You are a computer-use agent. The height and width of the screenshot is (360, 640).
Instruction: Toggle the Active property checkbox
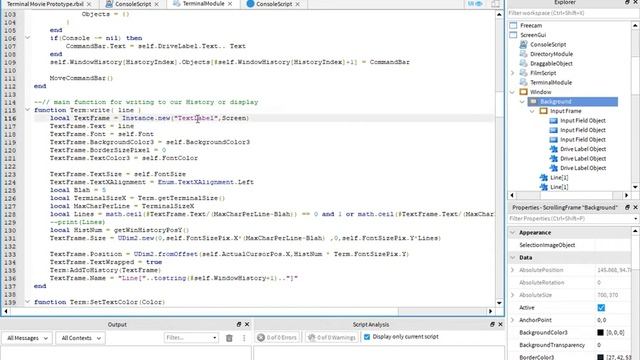pos(601,307)
